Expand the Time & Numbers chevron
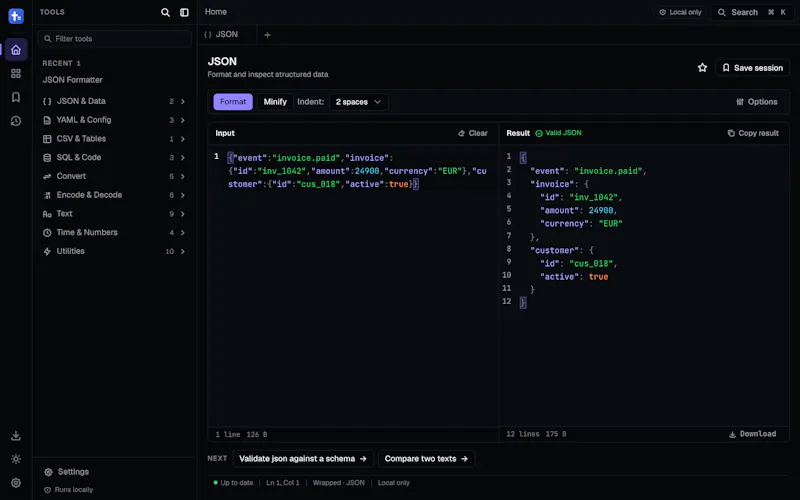Viewport: 800px width, 500px height. coord(183,233)
